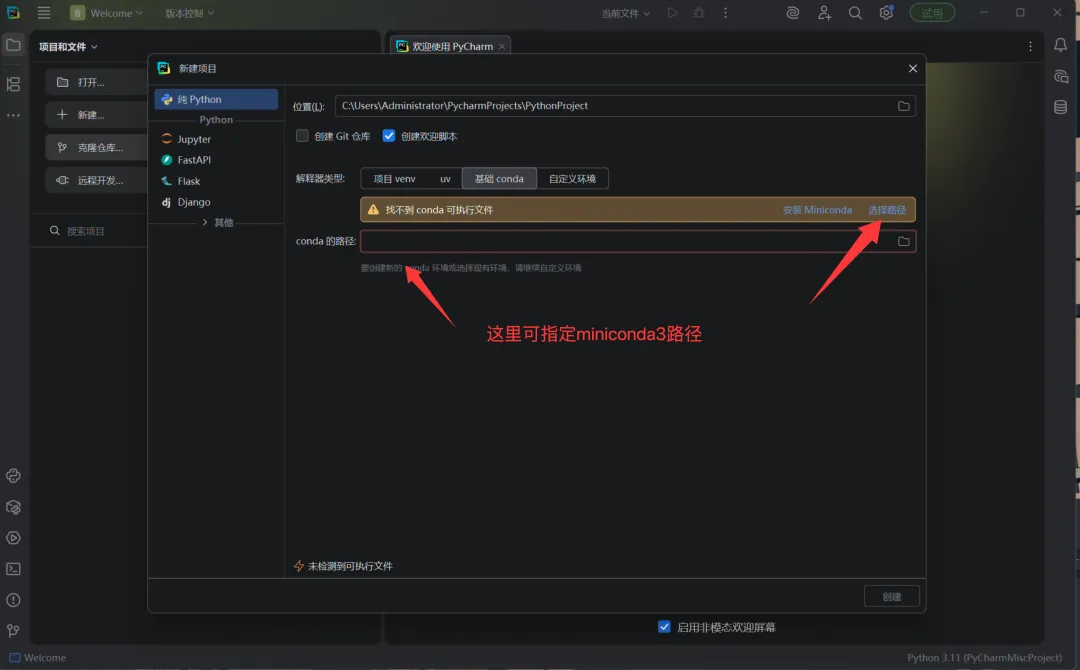Show more tool windows ellipsis
Screen dimensions: 1080x670
[13, 115]
